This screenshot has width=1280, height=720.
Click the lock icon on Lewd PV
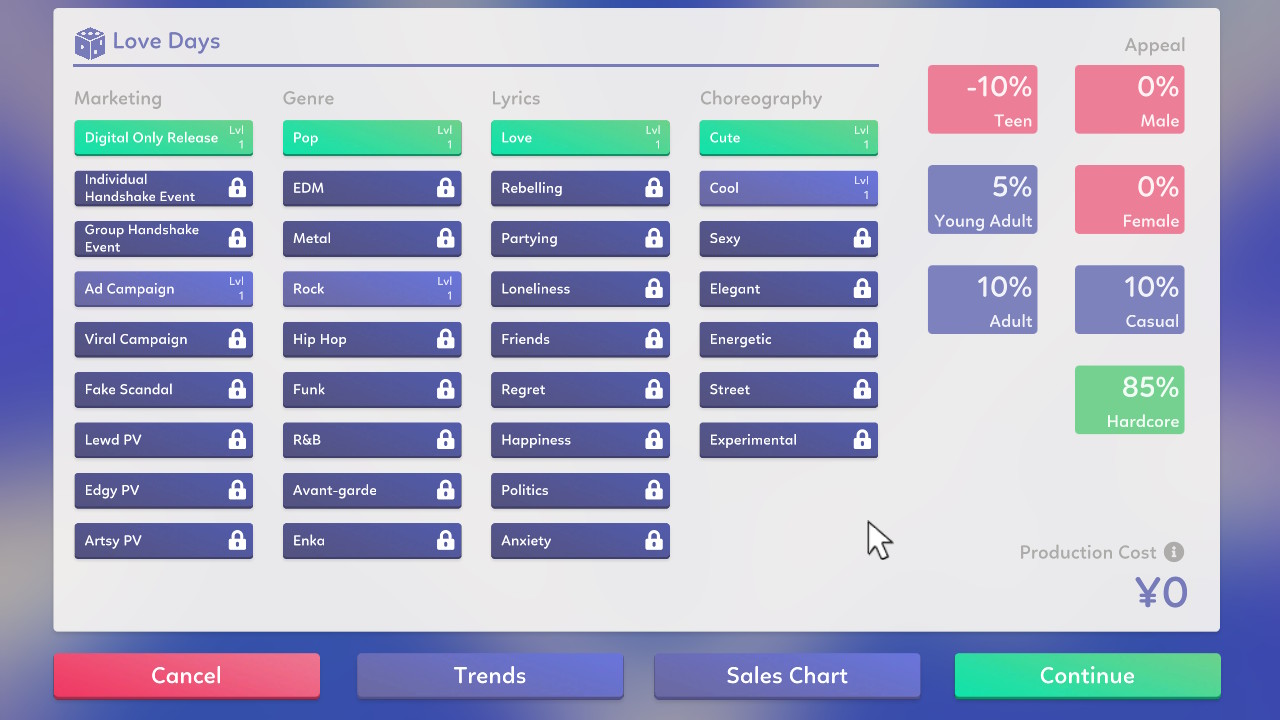click(237, 440)
